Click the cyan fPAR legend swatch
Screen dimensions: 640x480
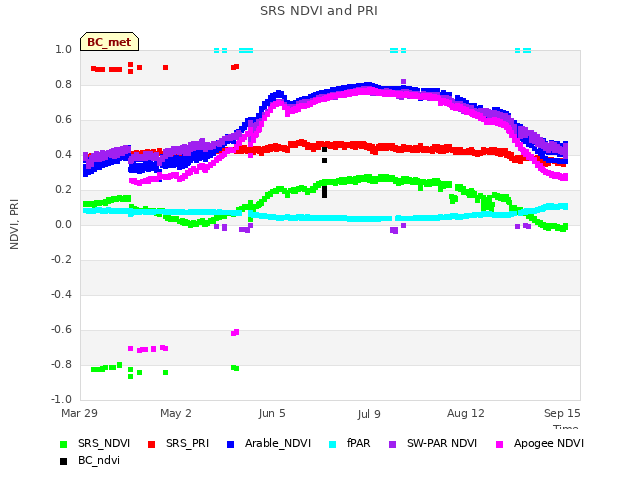[x=333, y=444]
